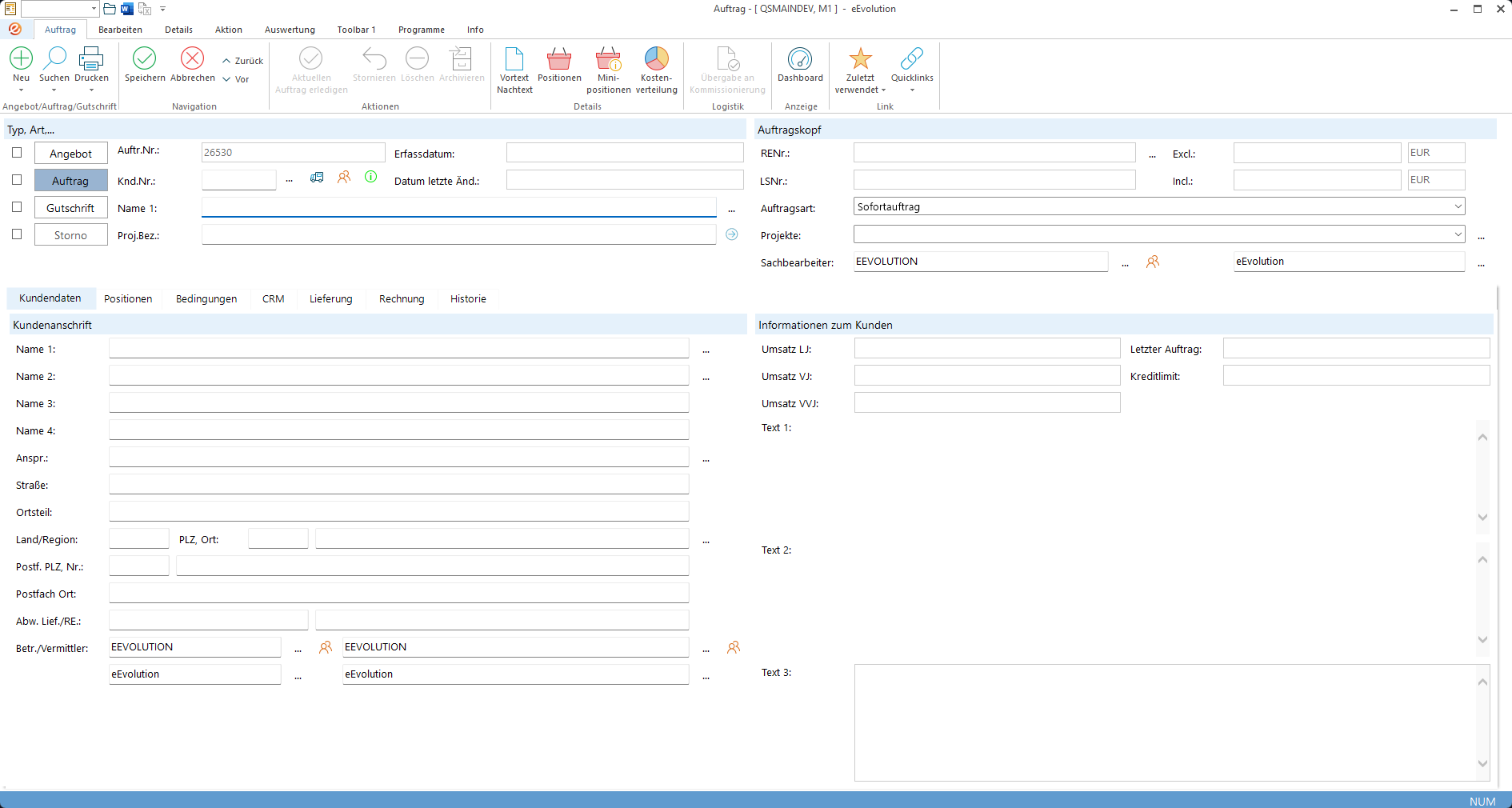Open the Dashboard view

[x=800, y=64]
